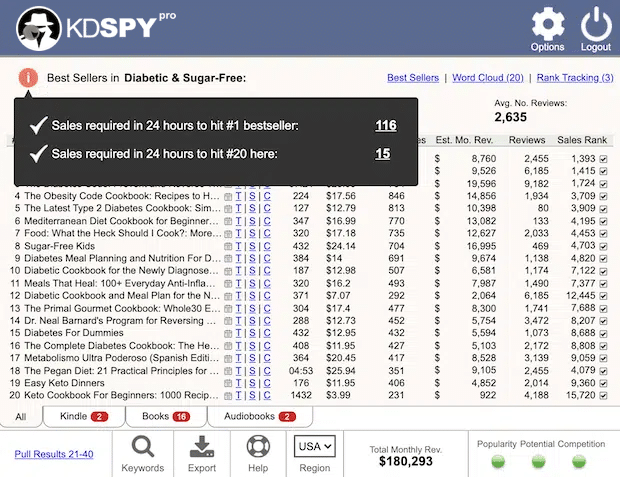Click calendar icon for Meals That Heal row
Image resolution: width=620 pixels, height=477 pixels.
(x=228, y=284)
